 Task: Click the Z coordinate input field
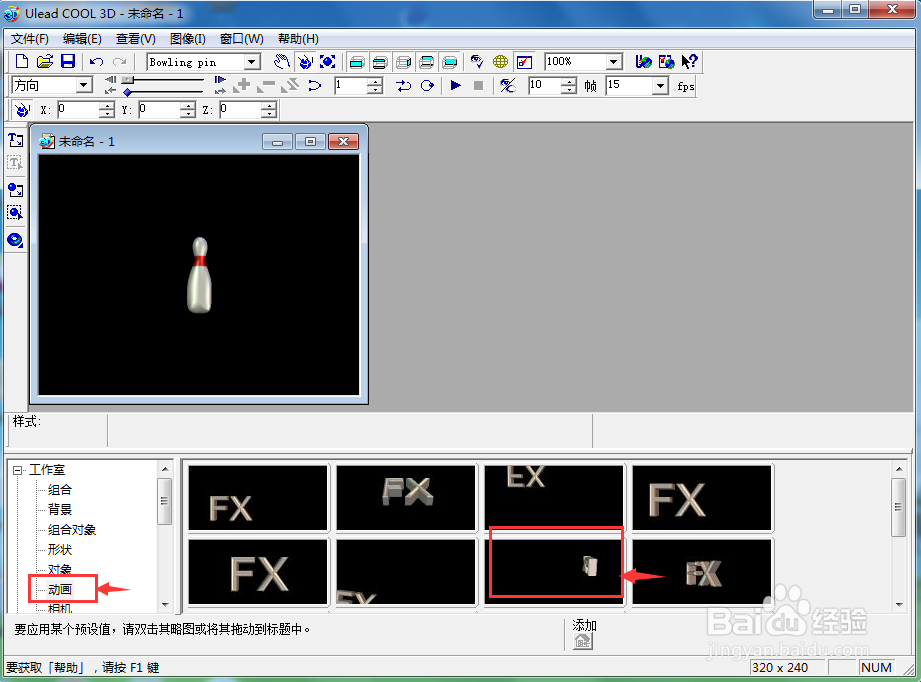(x=240, y=109)
